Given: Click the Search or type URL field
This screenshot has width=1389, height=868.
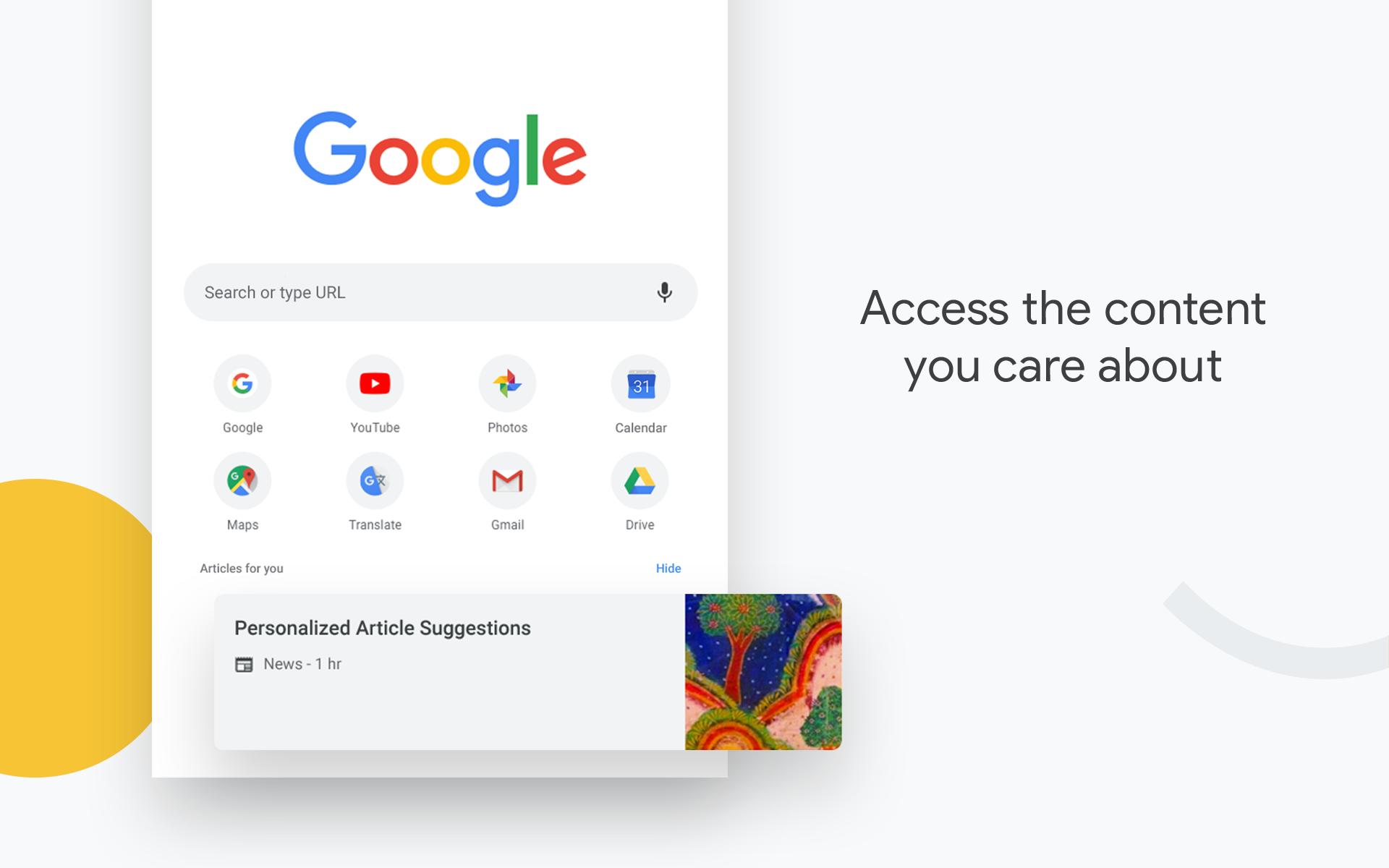Looking at the screenshot, I should pyautogui.click(x=442, y=291).
